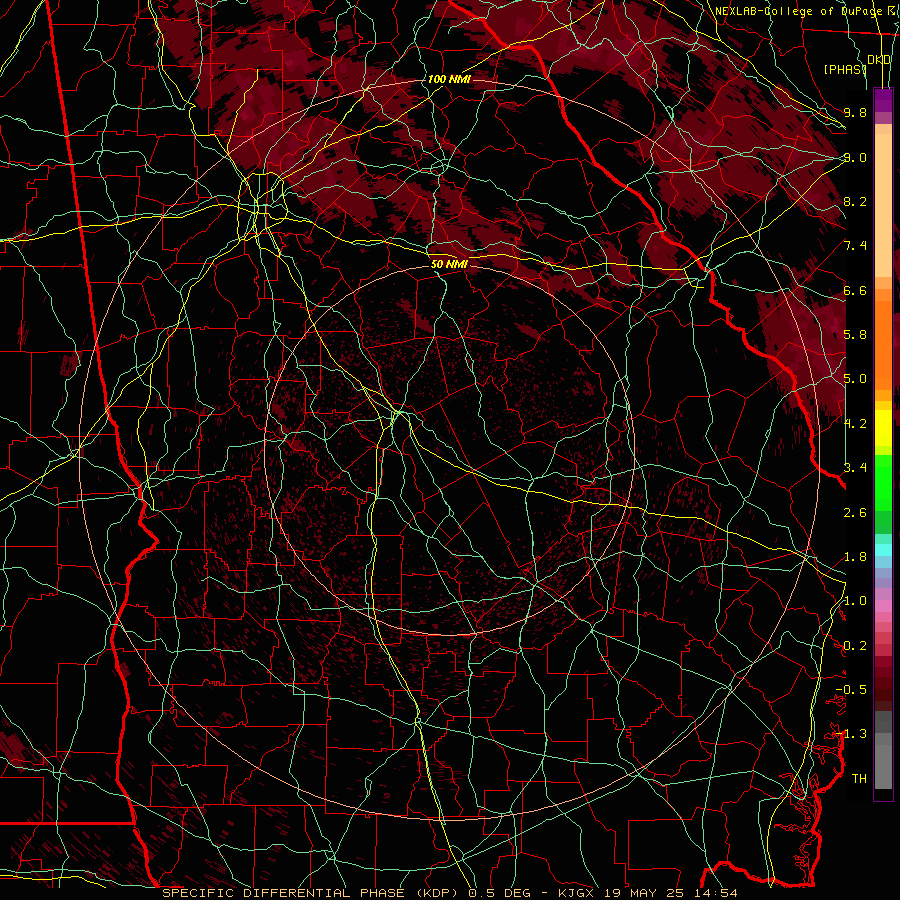Click the 3.4 color scale value
Screen dimensions: 900x900
tap(855, 468)
